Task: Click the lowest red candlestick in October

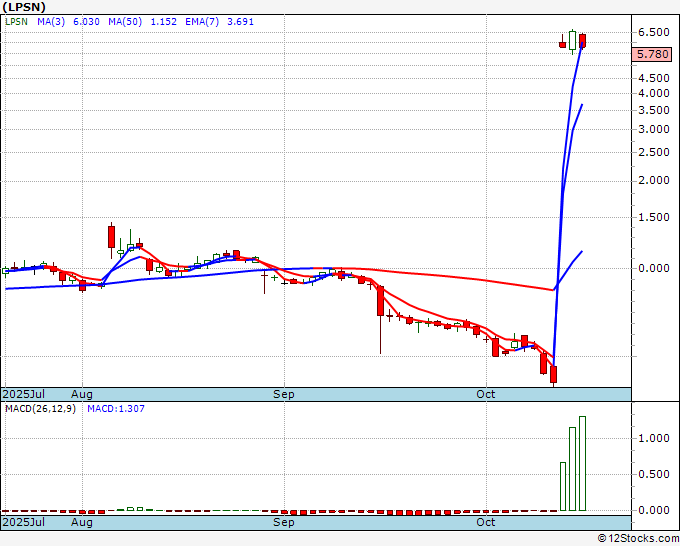Action: 553,375
